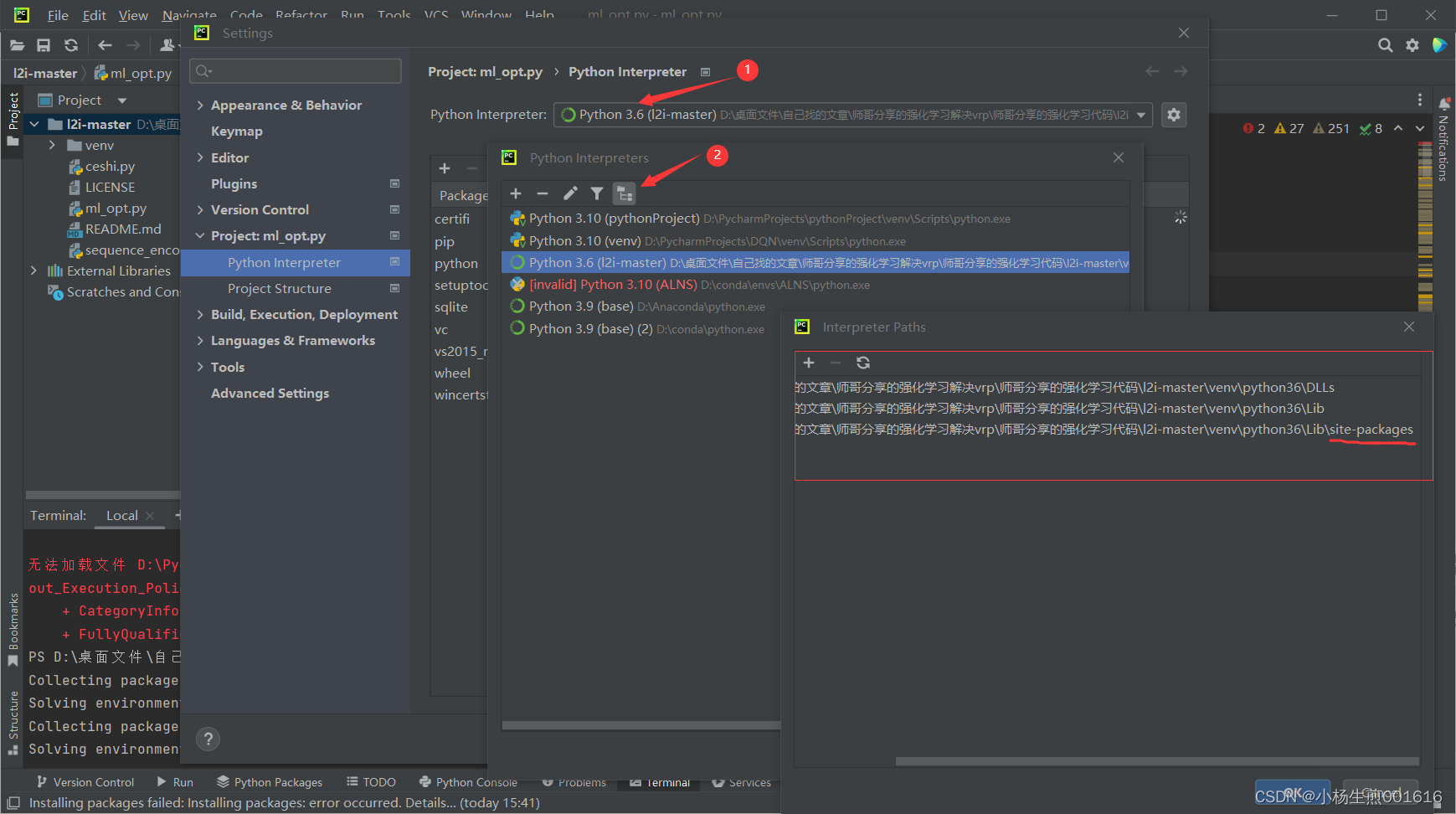This screenshot has width=1456, height=814.
Task: Reload paths in Interpreter Paths dialog
Action: 863,363
